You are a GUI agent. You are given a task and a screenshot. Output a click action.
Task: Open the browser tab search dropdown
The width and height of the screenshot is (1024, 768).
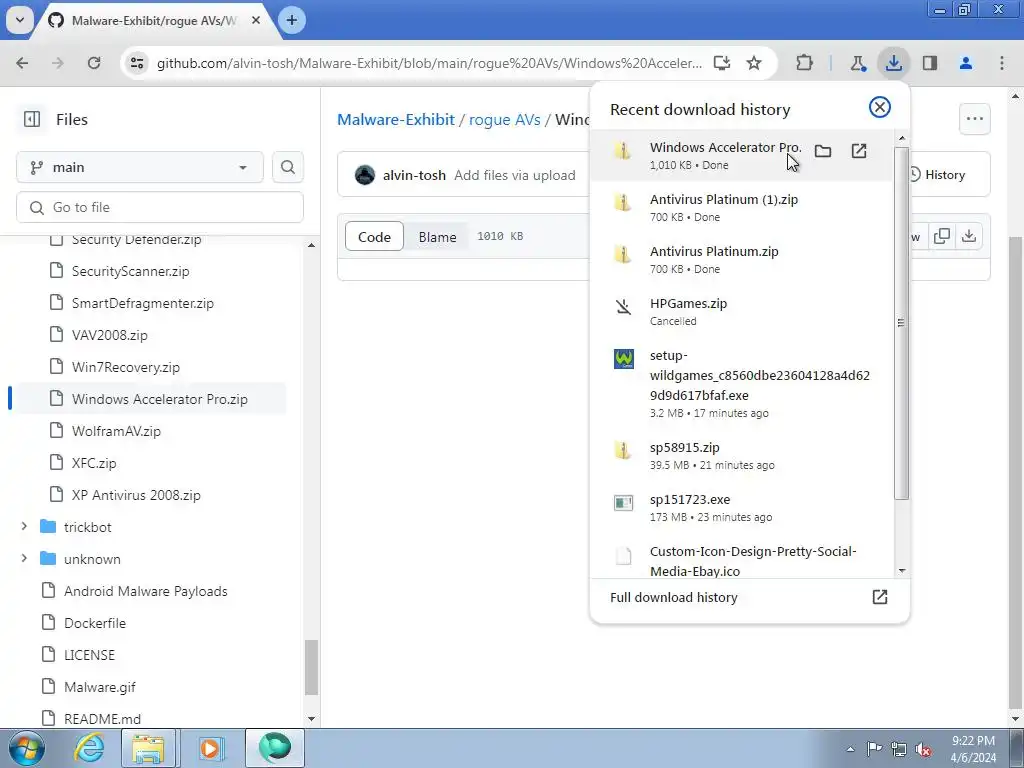(20, 20)
